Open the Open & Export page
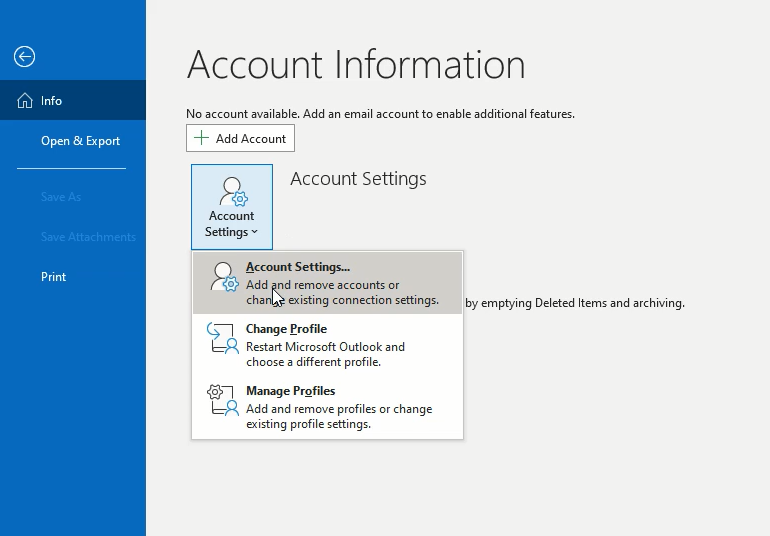The width and height of the screenshot is (770, 536). 80,141
